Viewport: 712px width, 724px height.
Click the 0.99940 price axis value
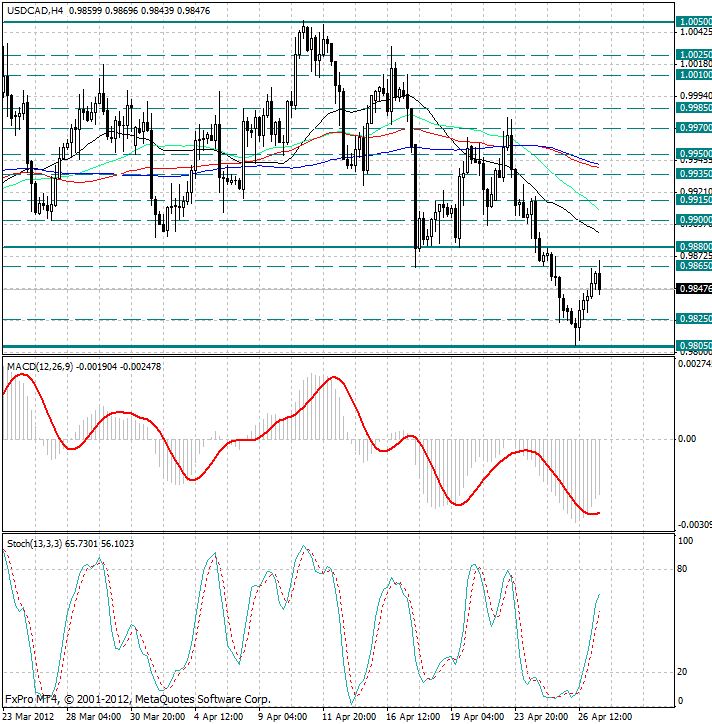tap(696, 96)
